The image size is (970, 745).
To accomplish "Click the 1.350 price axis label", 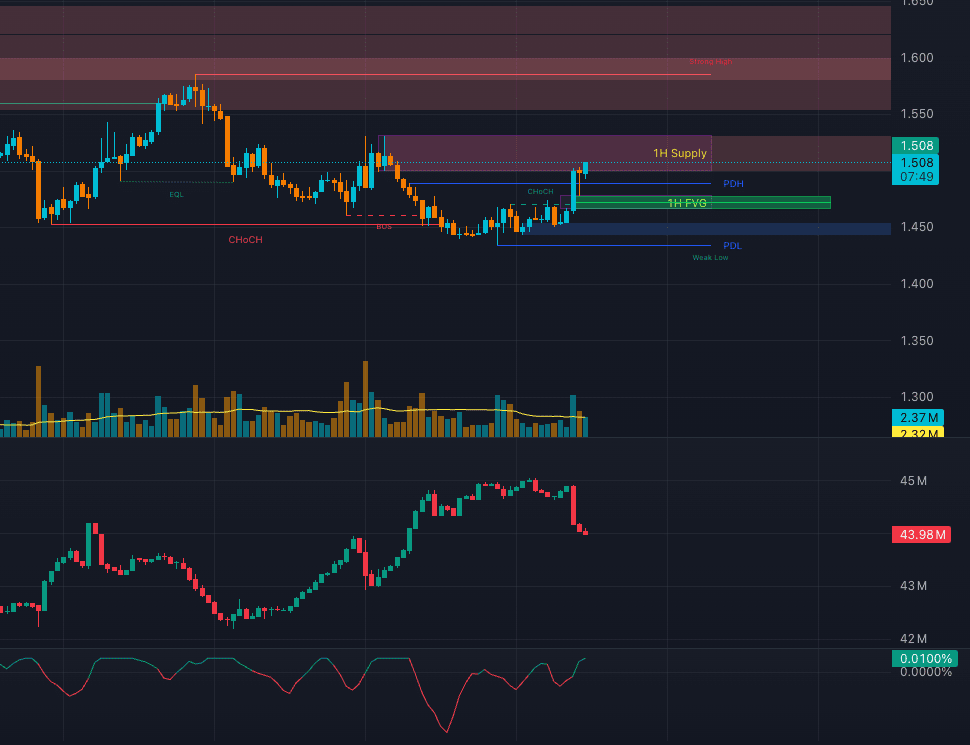I will pyautogui.click(x=917, y=341).
